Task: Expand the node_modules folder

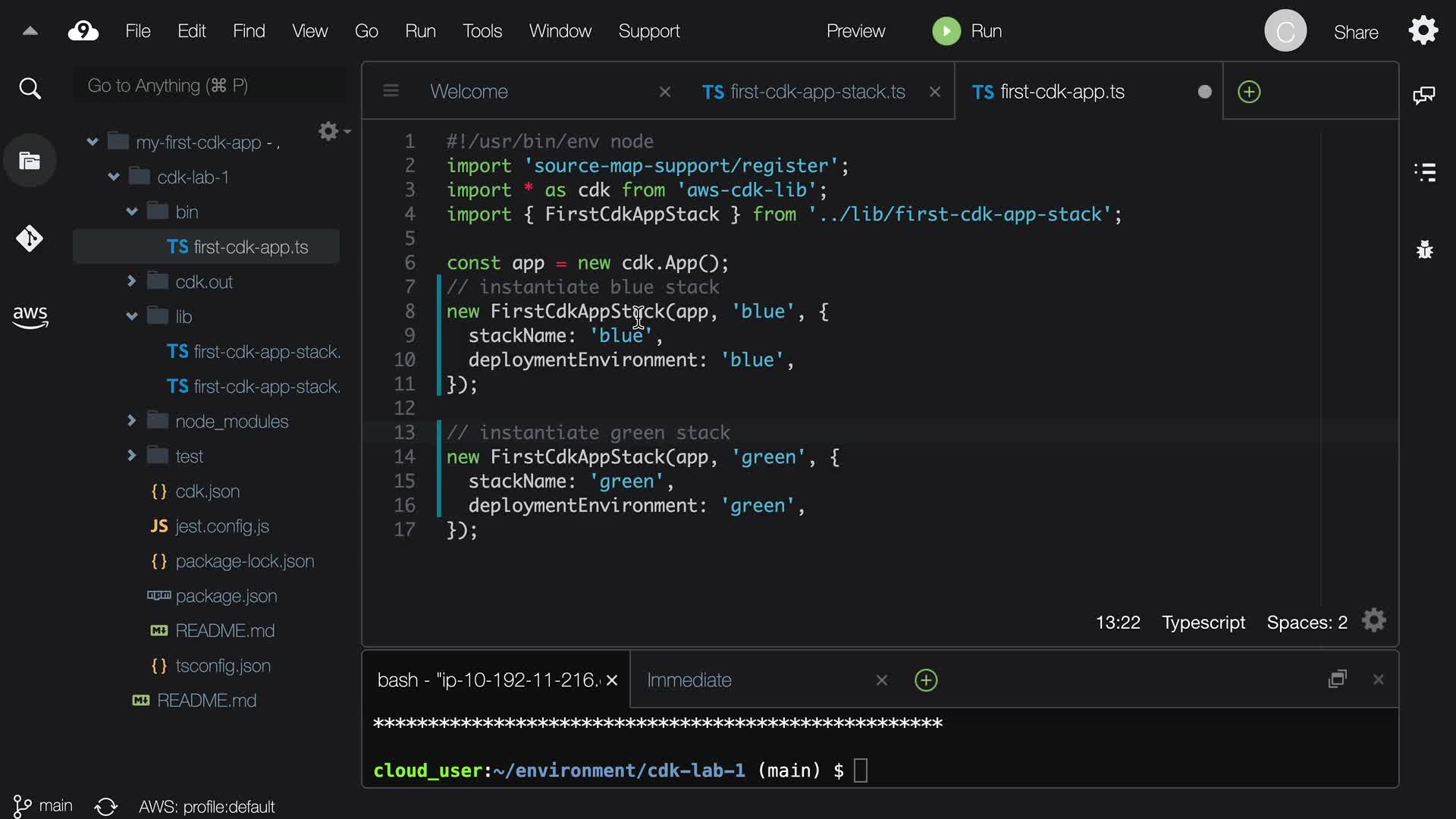Action: tap(131, 421)
